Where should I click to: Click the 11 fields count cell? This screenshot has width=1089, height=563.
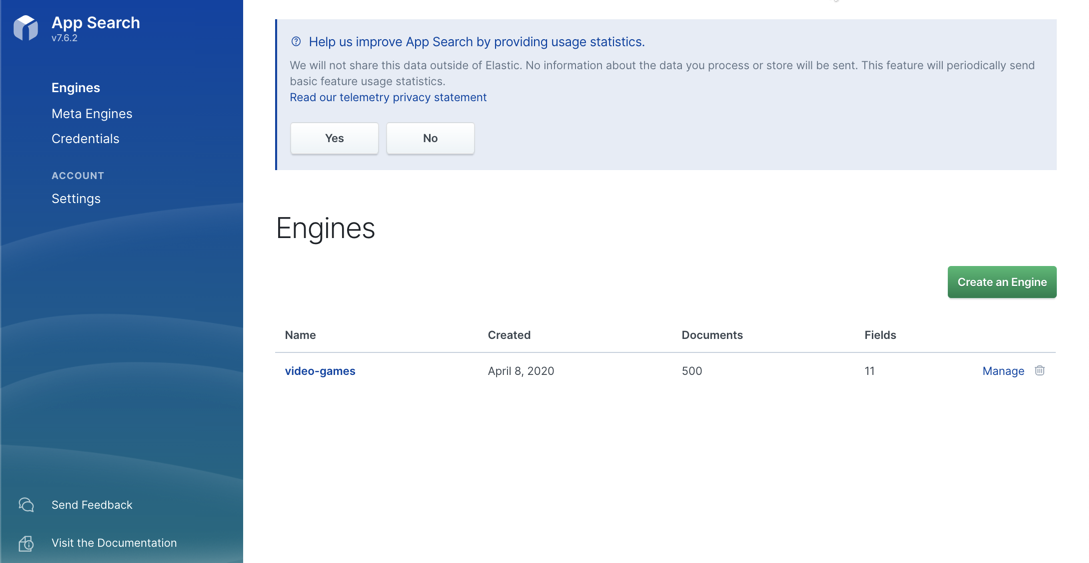pos(870,371)
